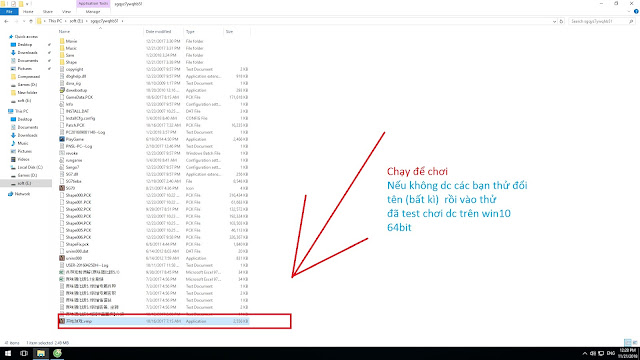Image resolution: width=640 pixels, height=360 pixels.
Task: Click the volume icon in system tray
Action: pos(593,353)
